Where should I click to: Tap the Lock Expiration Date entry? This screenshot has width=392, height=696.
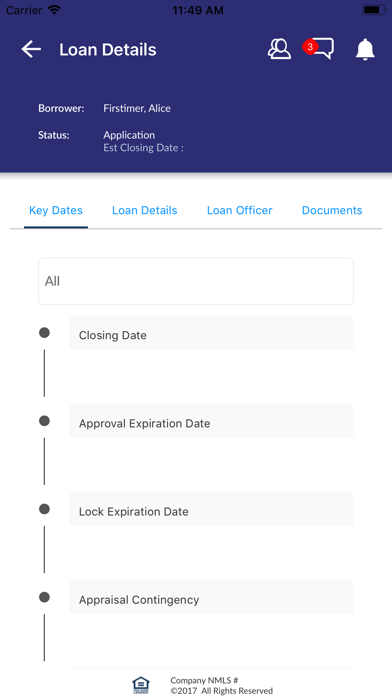(211, 509)
